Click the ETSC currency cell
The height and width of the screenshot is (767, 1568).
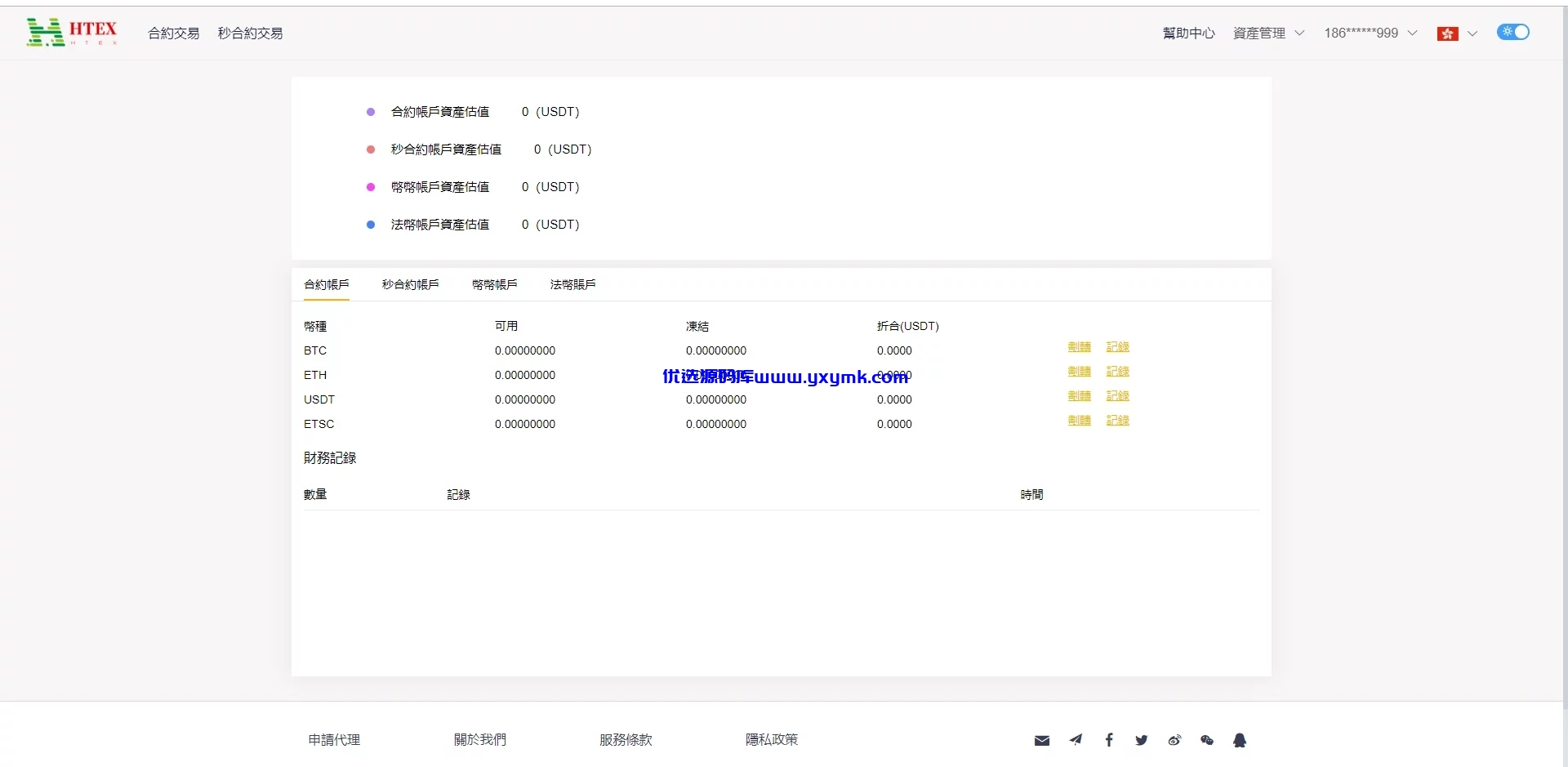tap(319, 424)
